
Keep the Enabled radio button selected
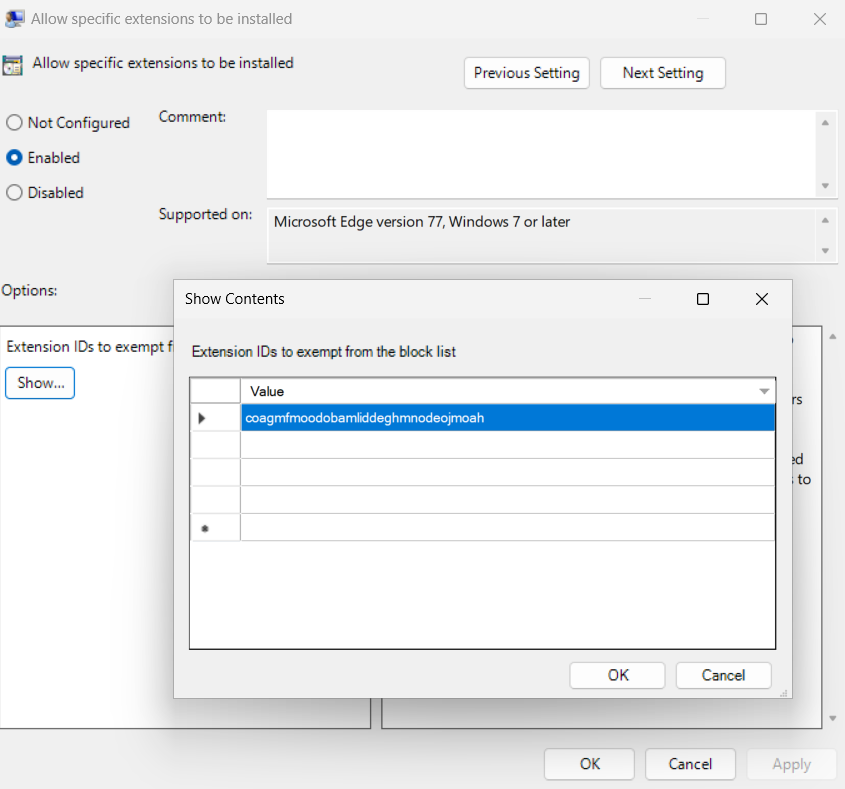pyautogui.click(x=14, y=157)
